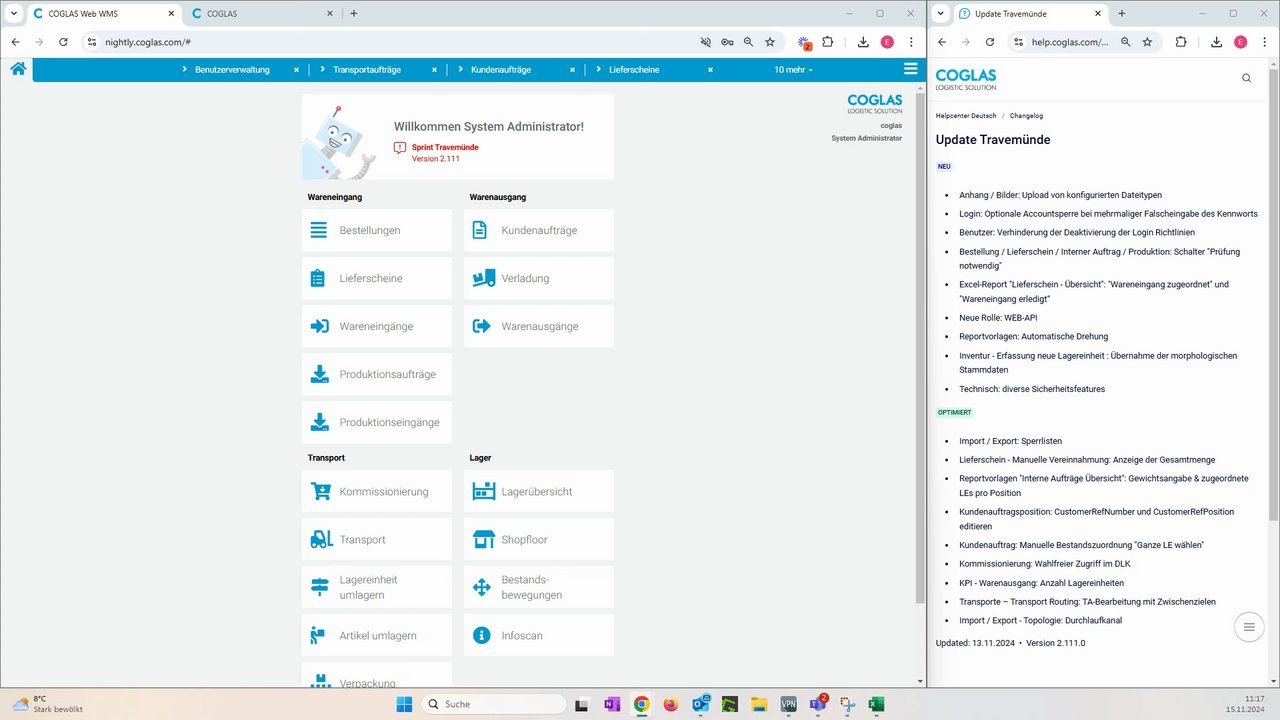Open Windows Start menu
The width and height of the screenshot is (1280, 720).
point(404,704)
